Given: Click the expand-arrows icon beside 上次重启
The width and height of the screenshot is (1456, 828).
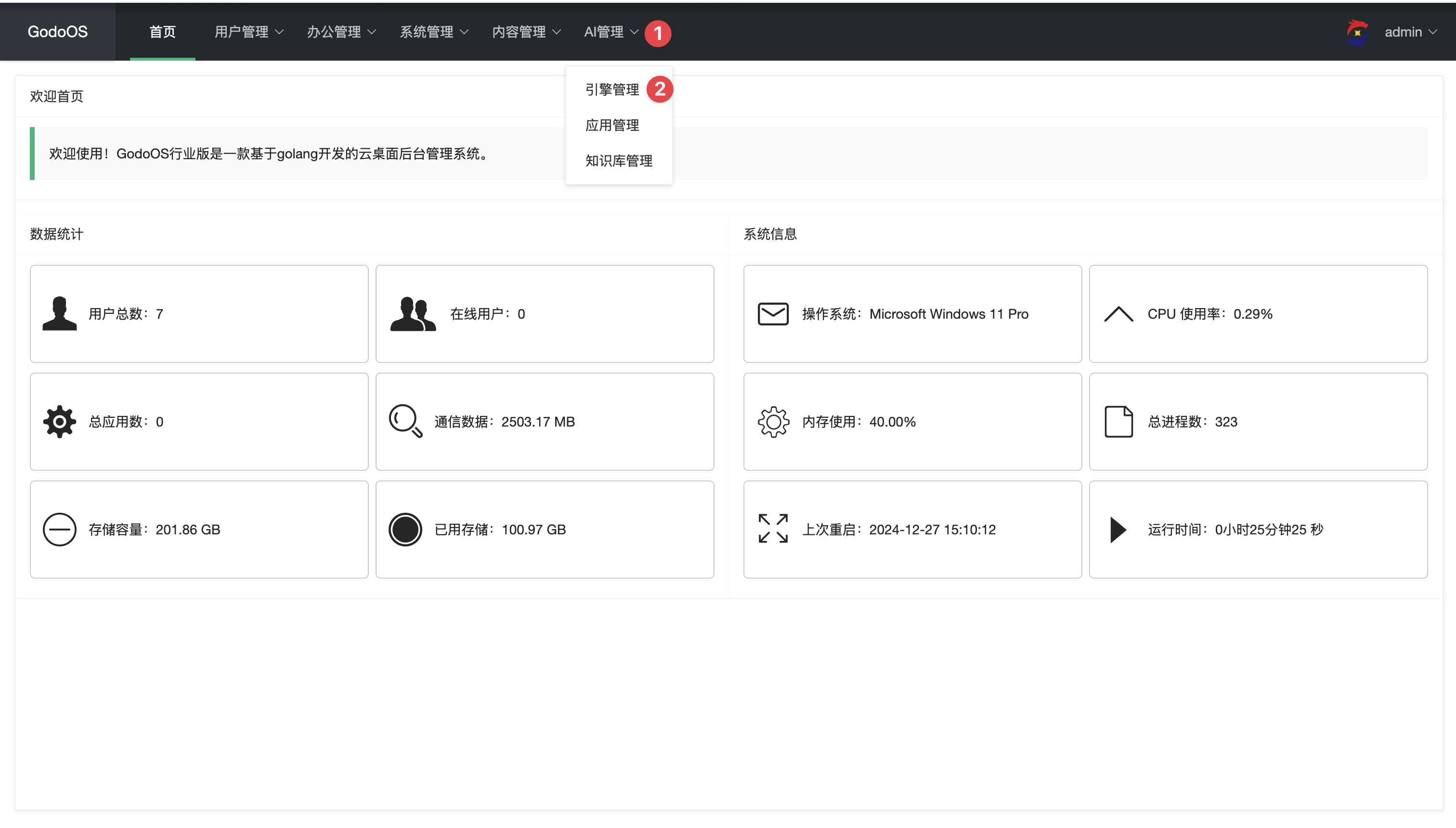Looking at the screenshot, I should pos(772,530).
